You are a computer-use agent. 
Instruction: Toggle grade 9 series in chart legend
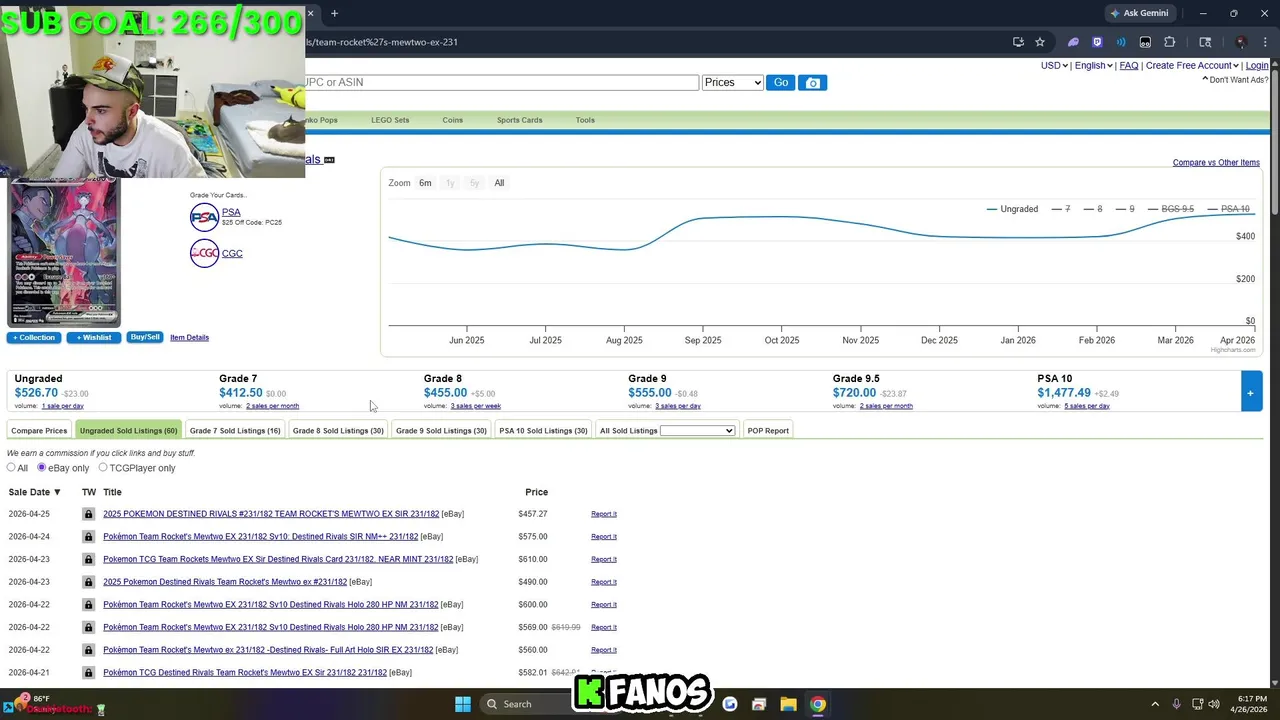(1124, 209)
